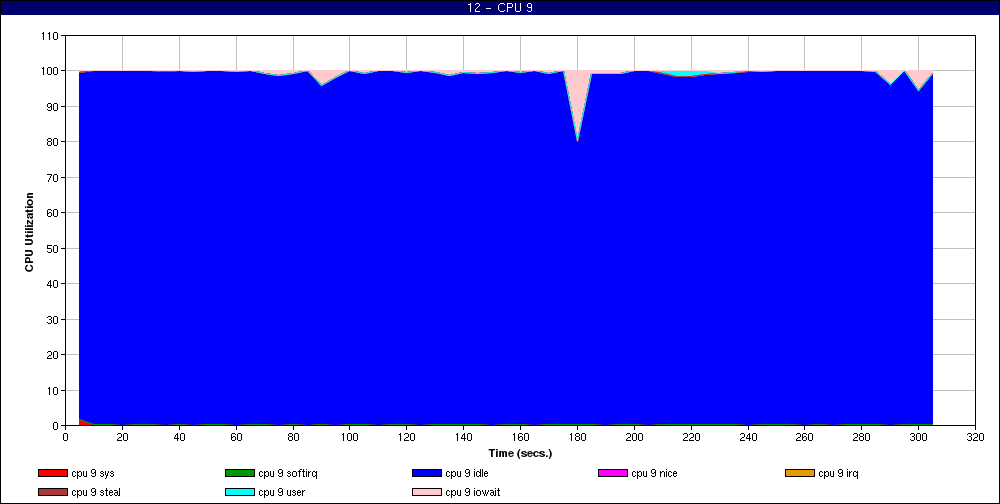Click the 'CPU Utilization' y-axis title

pyautogui.click(x=29, y=232)
